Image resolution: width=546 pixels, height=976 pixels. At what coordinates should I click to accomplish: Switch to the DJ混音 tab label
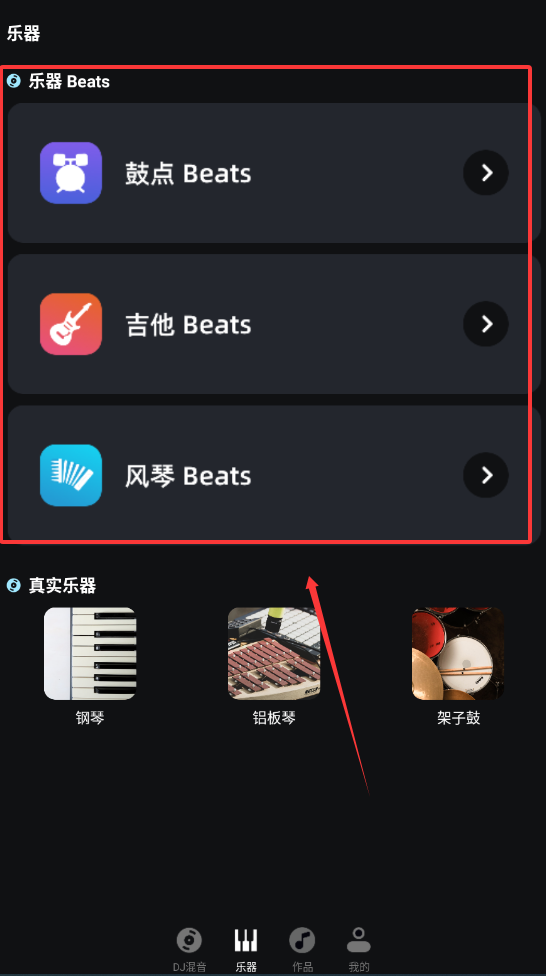(189, 967)
